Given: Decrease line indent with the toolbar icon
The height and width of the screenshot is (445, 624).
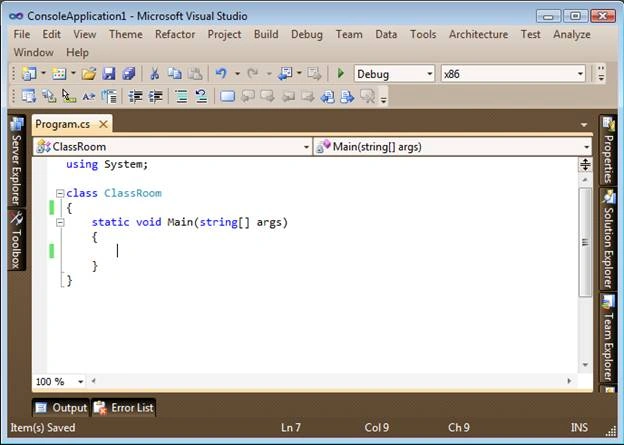Looking at the screenshot, I should coord(135,96).
